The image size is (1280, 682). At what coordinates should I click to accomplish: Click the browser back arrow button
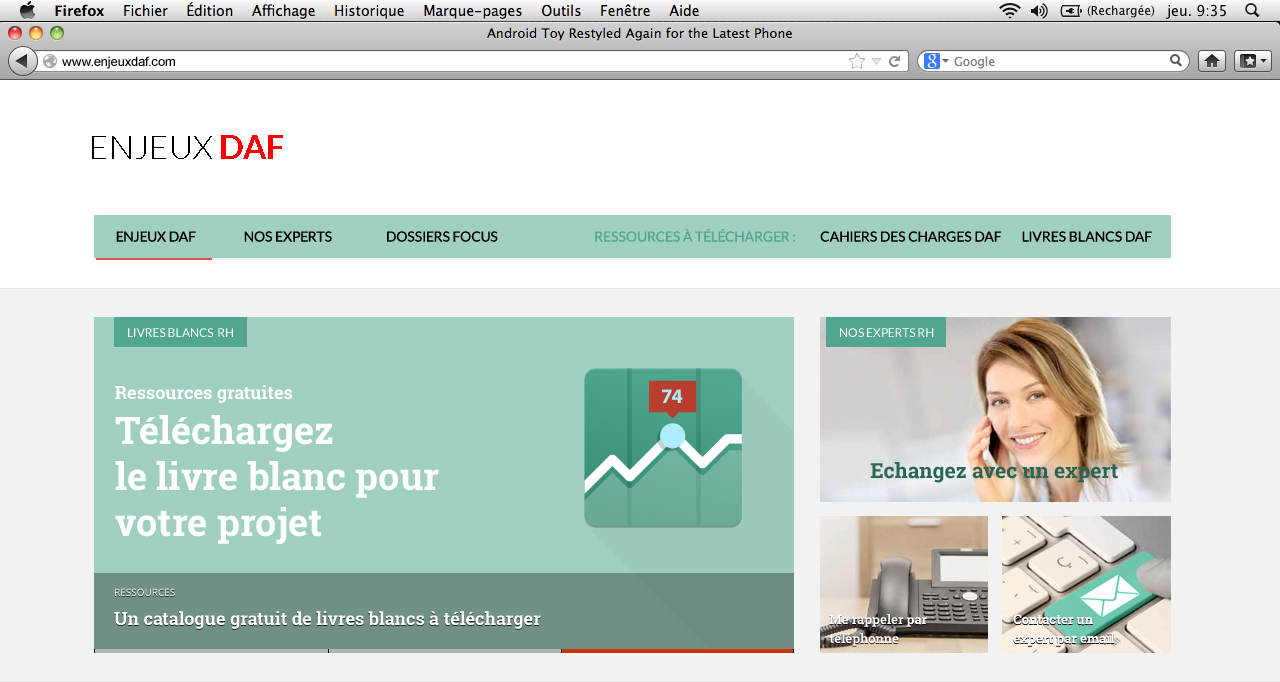[x=22, y=61]
